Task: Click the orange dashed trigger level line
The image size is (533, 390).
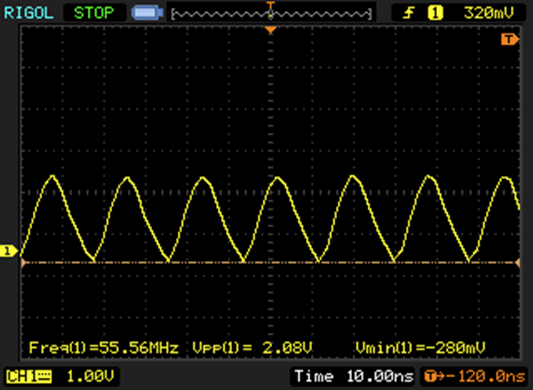Action: point(271,262)
